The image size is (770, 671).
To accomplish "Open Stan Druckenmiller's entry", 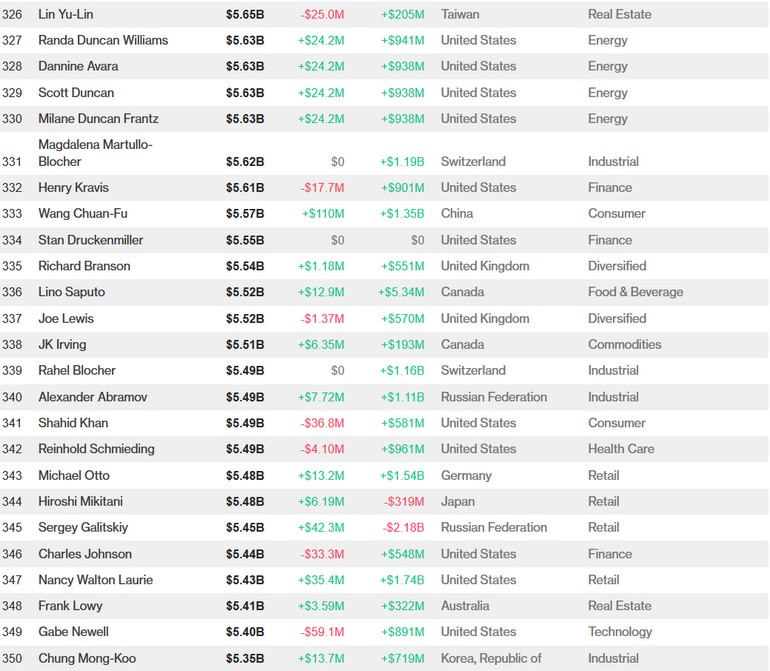I will tap(91, 240).
